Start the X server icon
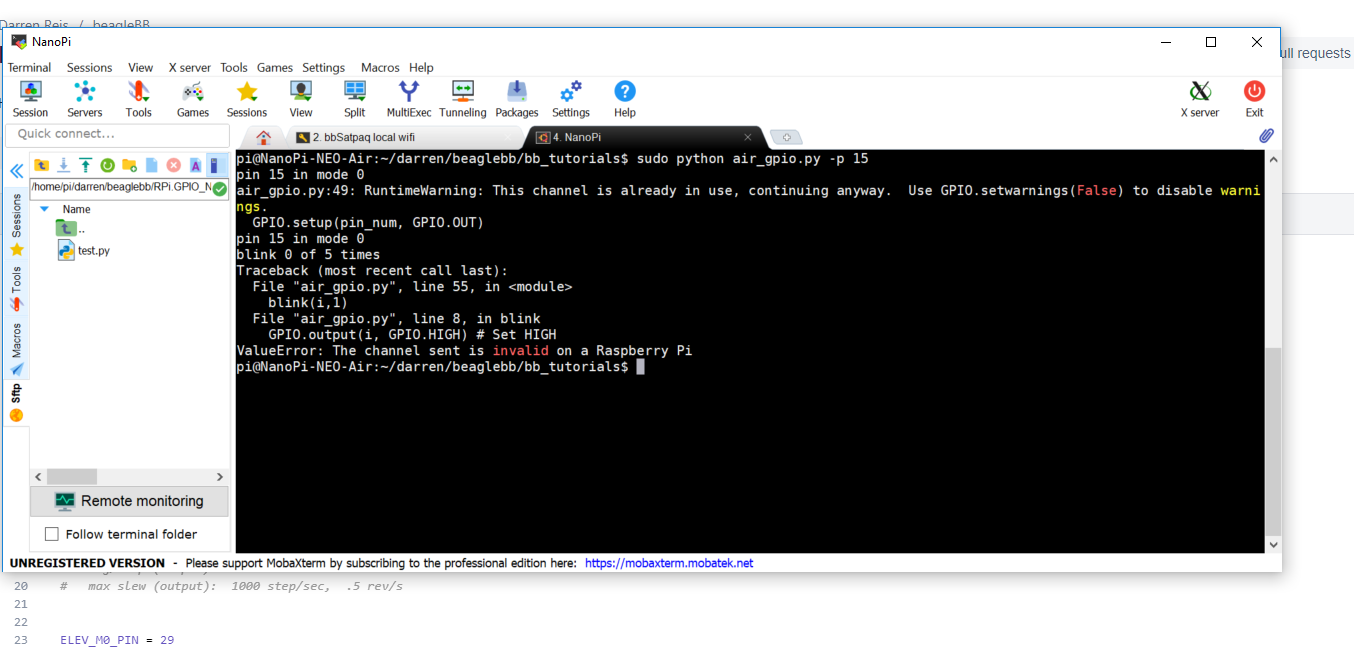 (1199, 99)
